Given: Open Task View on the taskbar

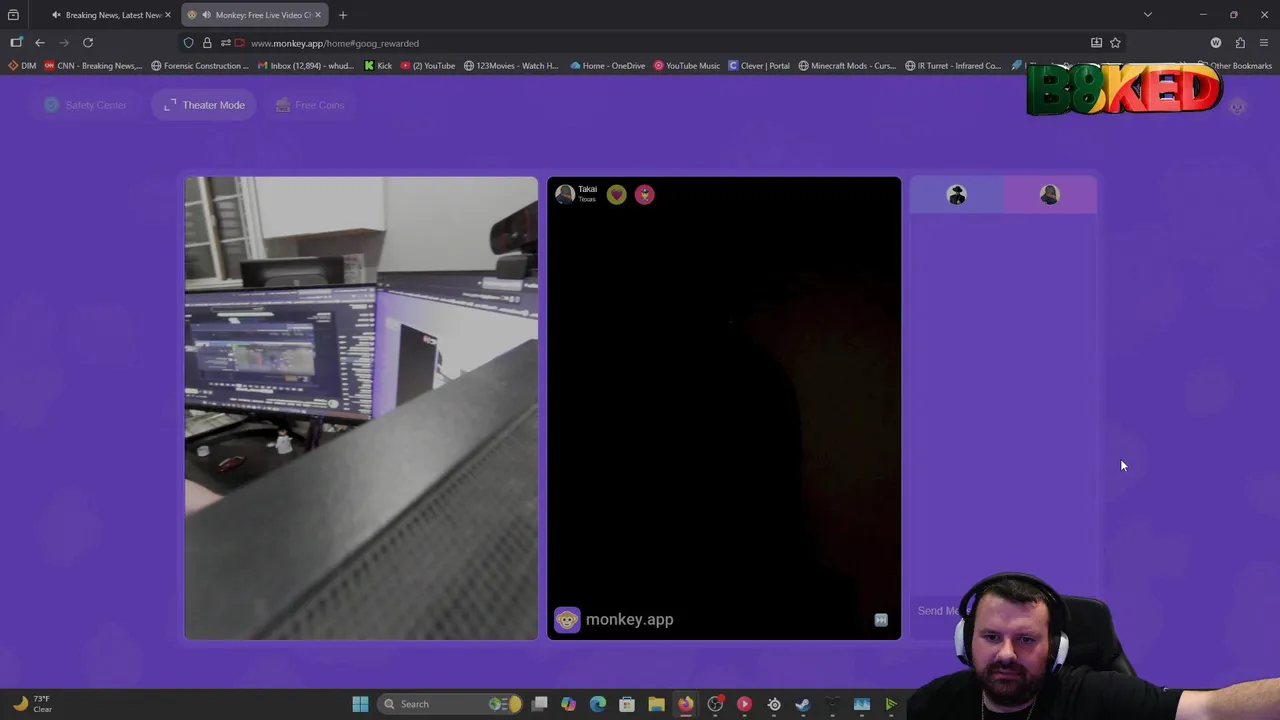Looking at the screenshot, I should tap(540, 704).
